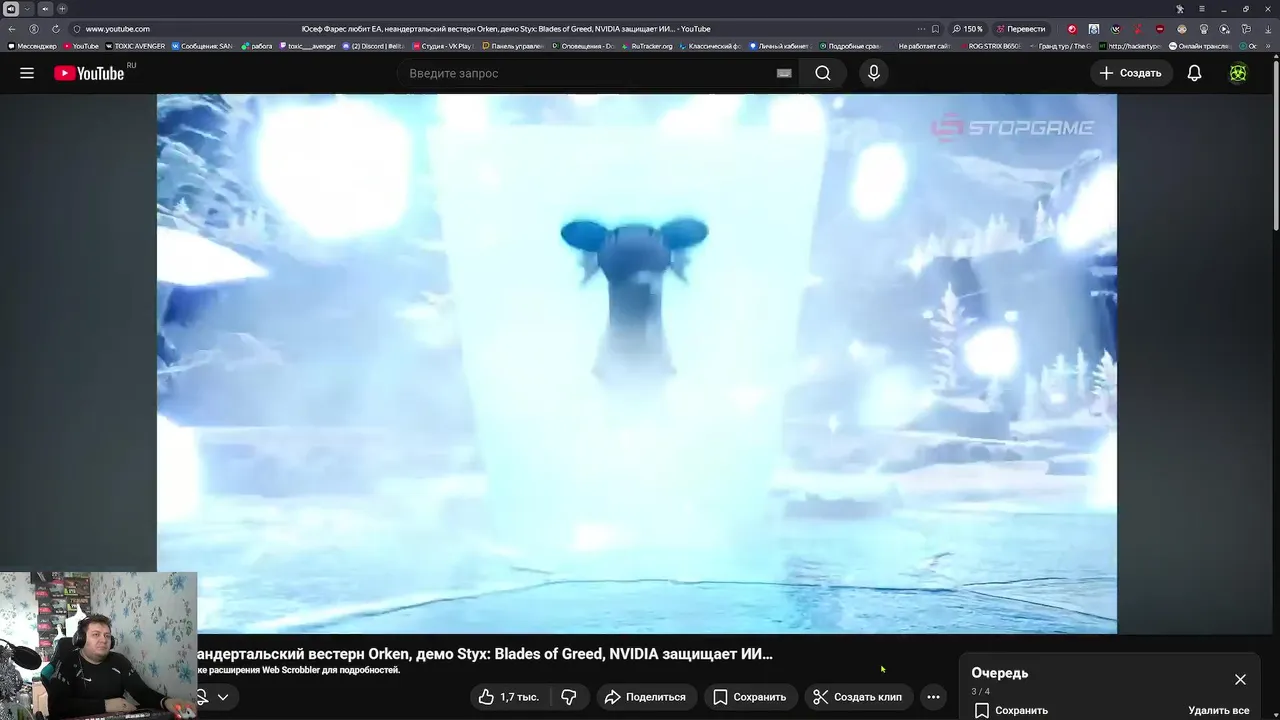
Task: Open the ROG STRIX B650 bookmark
Action: (x=990, y=46)
